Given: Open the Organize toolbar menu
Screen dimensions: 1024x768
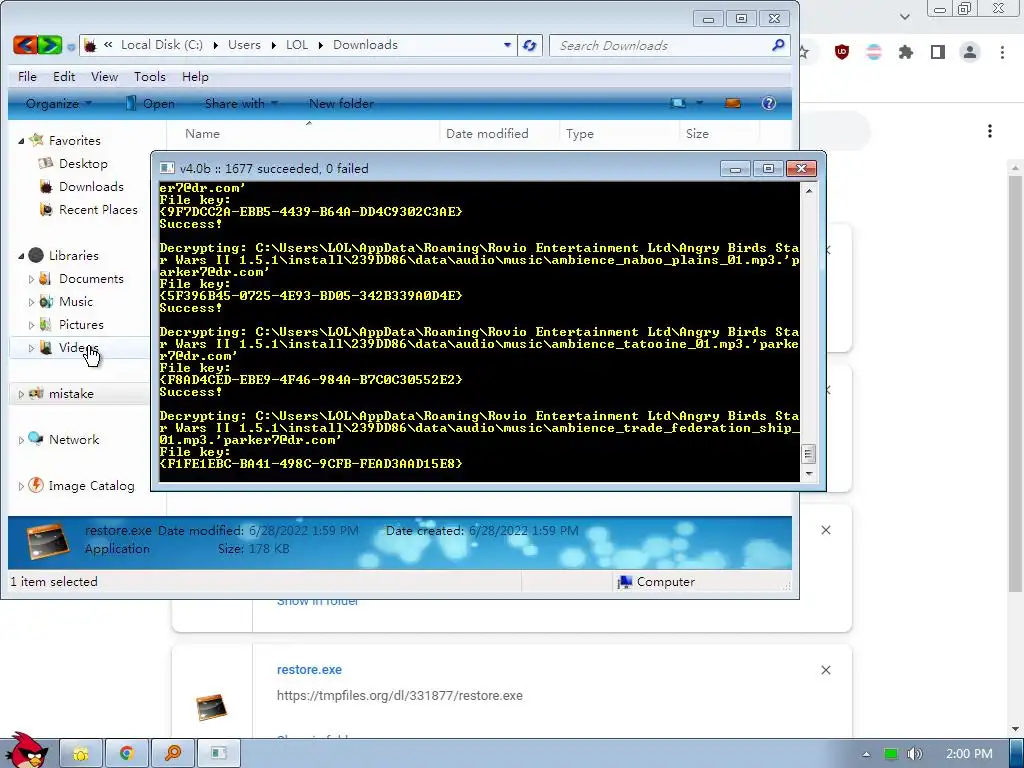Looking at the screenshot, I should point(59,103).
